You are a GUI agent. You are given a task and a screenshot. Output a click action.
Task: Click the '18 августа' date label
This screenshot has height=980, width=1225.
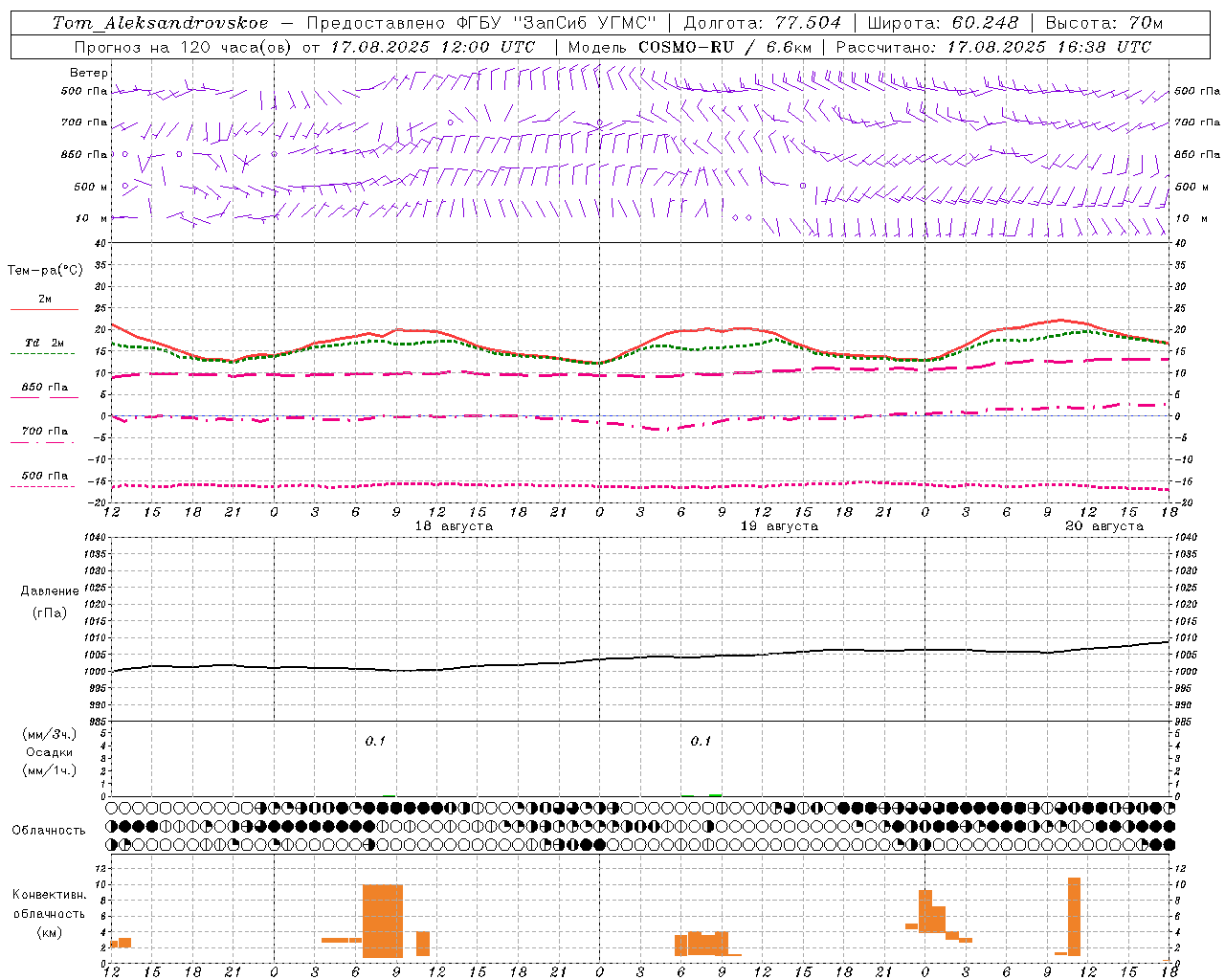pos(454,526)
